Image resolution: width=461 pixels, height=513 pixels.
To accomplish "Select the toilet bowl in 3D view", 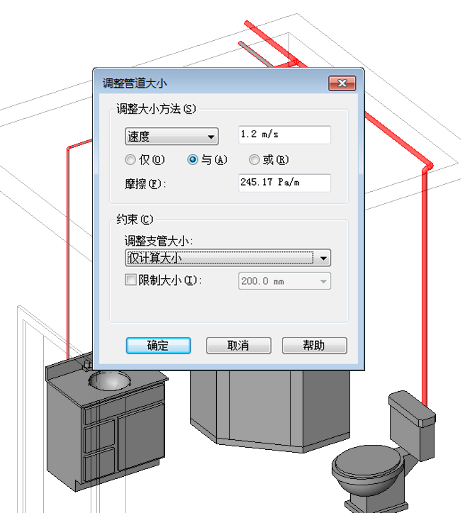I will pyautogui.click(x=367, y=467).
